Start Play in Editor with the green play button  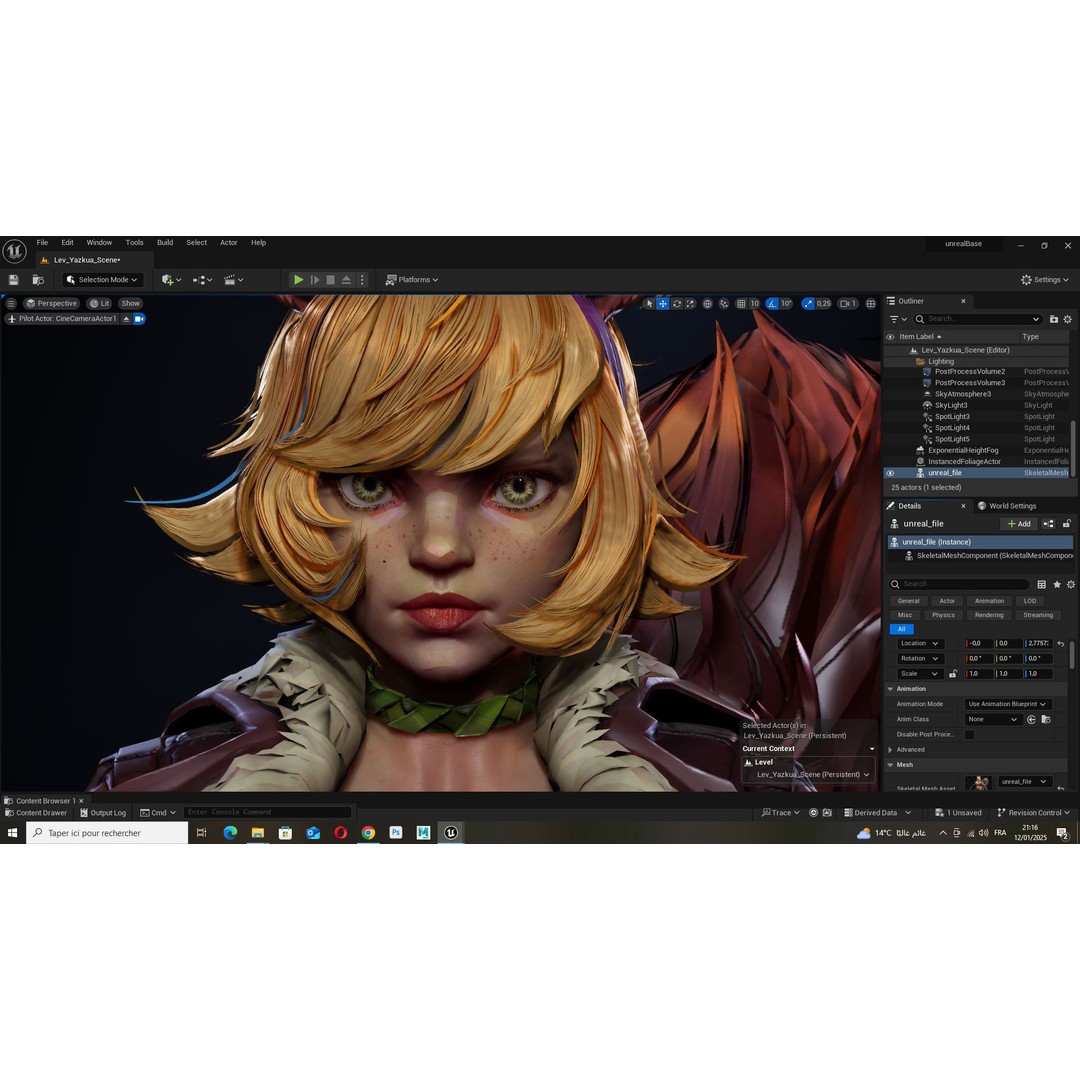click(298, 280)
